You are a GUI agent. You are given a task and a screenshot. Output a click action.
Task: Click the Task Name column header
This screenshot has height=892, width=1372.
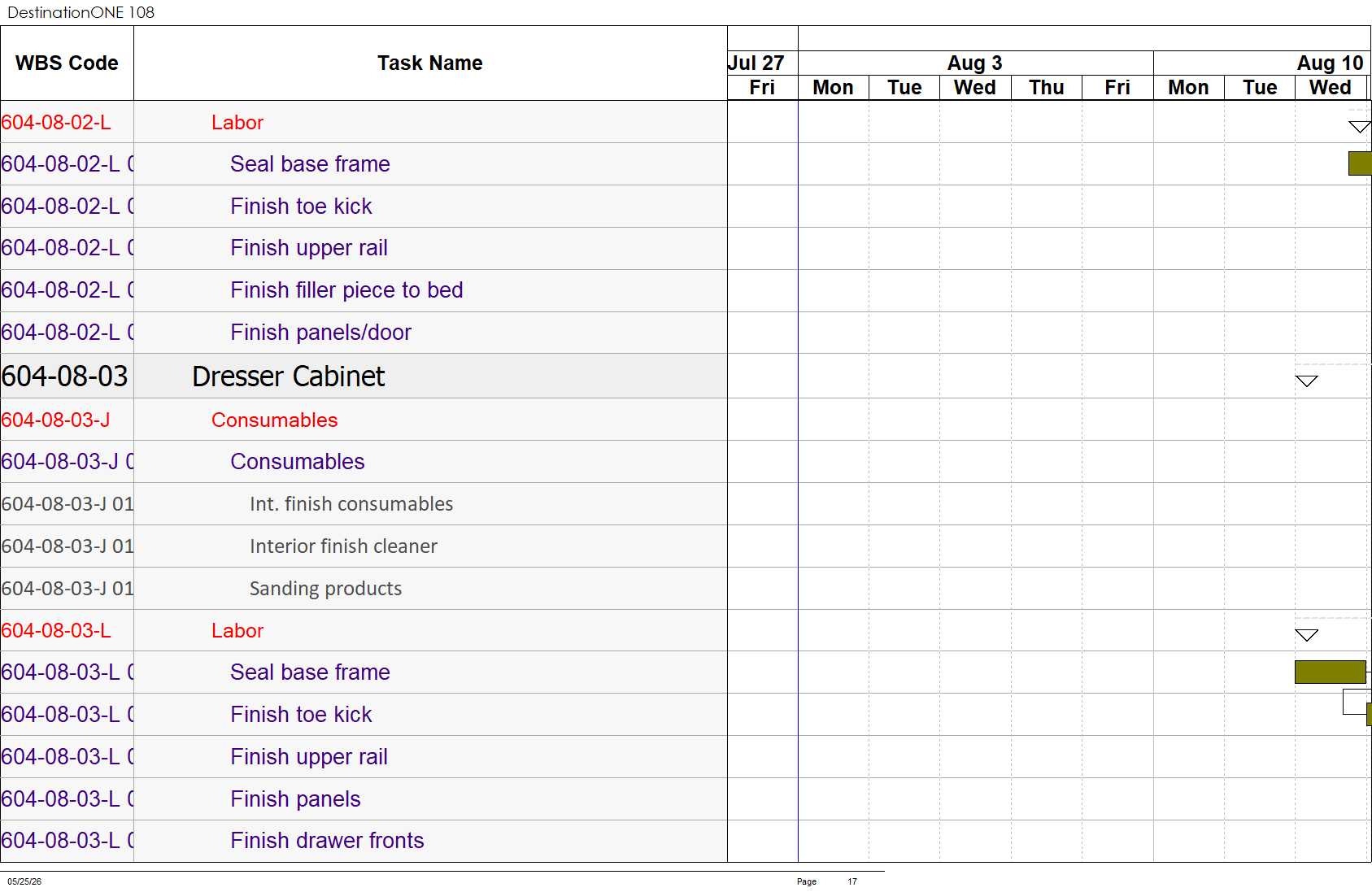430,63
